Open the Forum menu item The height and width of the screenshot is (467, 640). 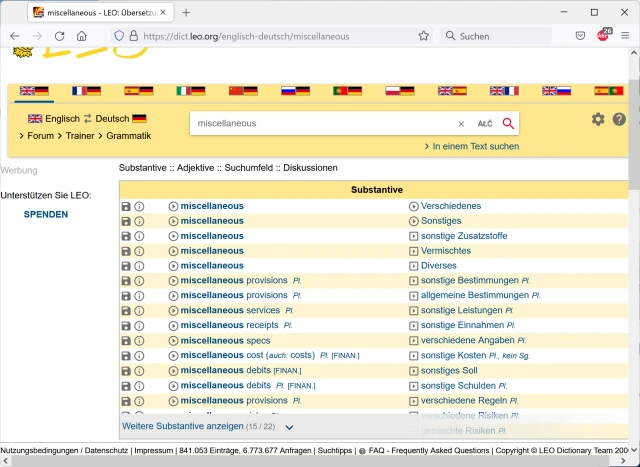[x=40, y=136]
